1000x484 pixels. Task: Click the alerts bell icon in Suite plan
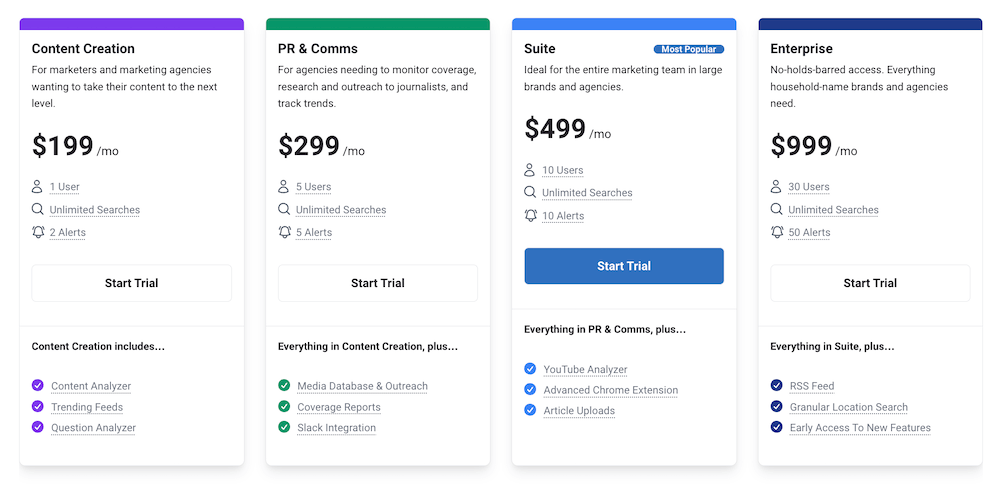pos(530,215)
